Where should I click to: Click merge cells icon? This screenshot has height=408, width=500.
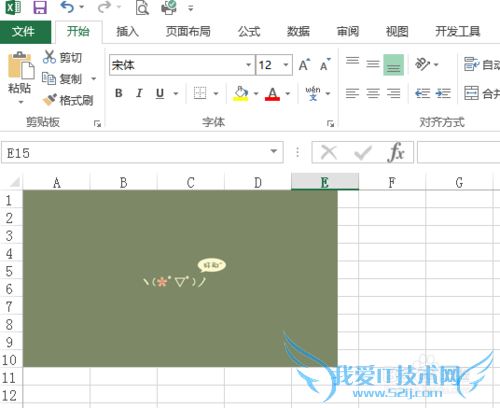pos(471,93)
